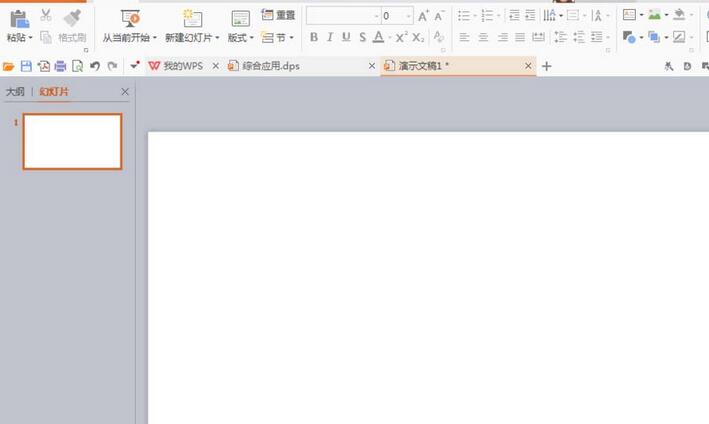709x424 pixels.
Task: Click the insert shapes icon
Action: point(629,37)
